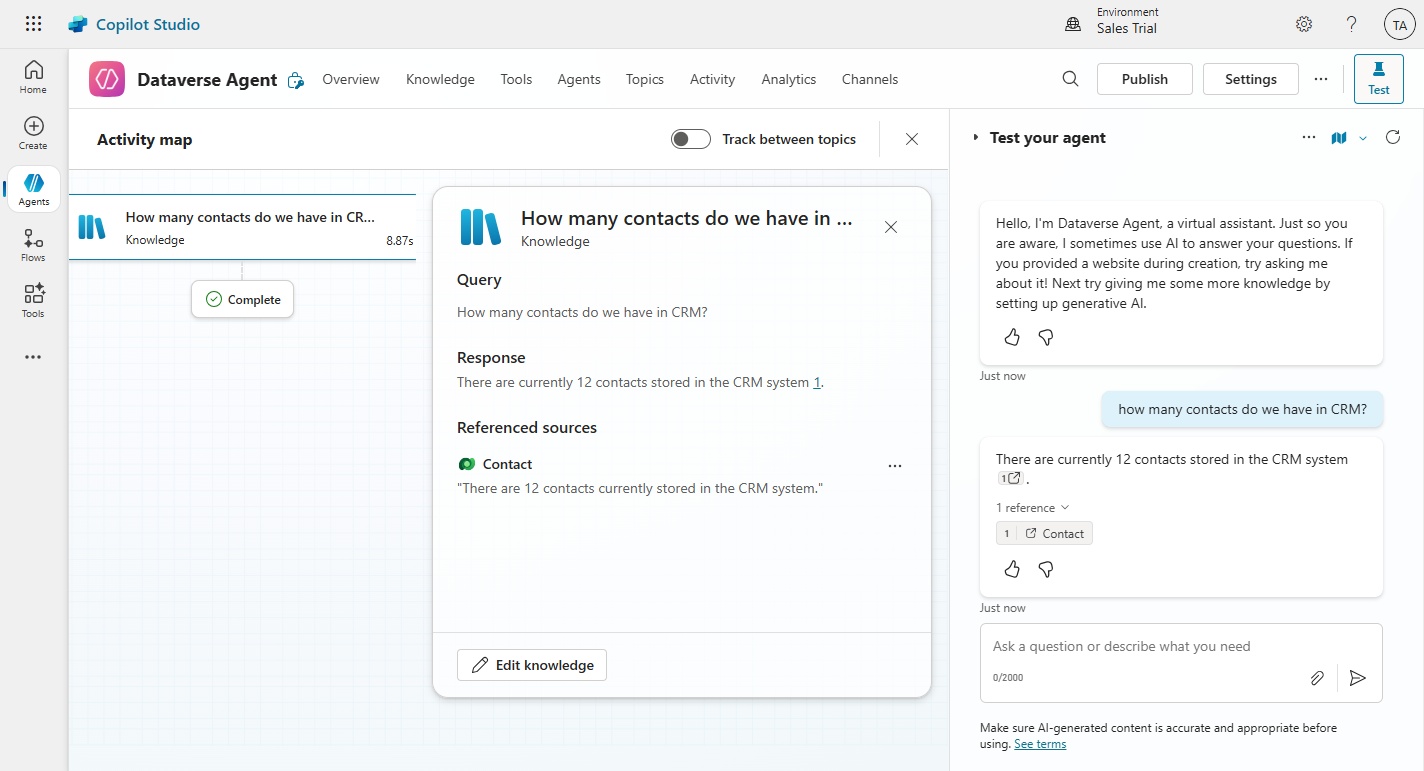Screen dimensions: 1424x771
Task: Switch to the Knowledge tab
Action: (440, 79)
